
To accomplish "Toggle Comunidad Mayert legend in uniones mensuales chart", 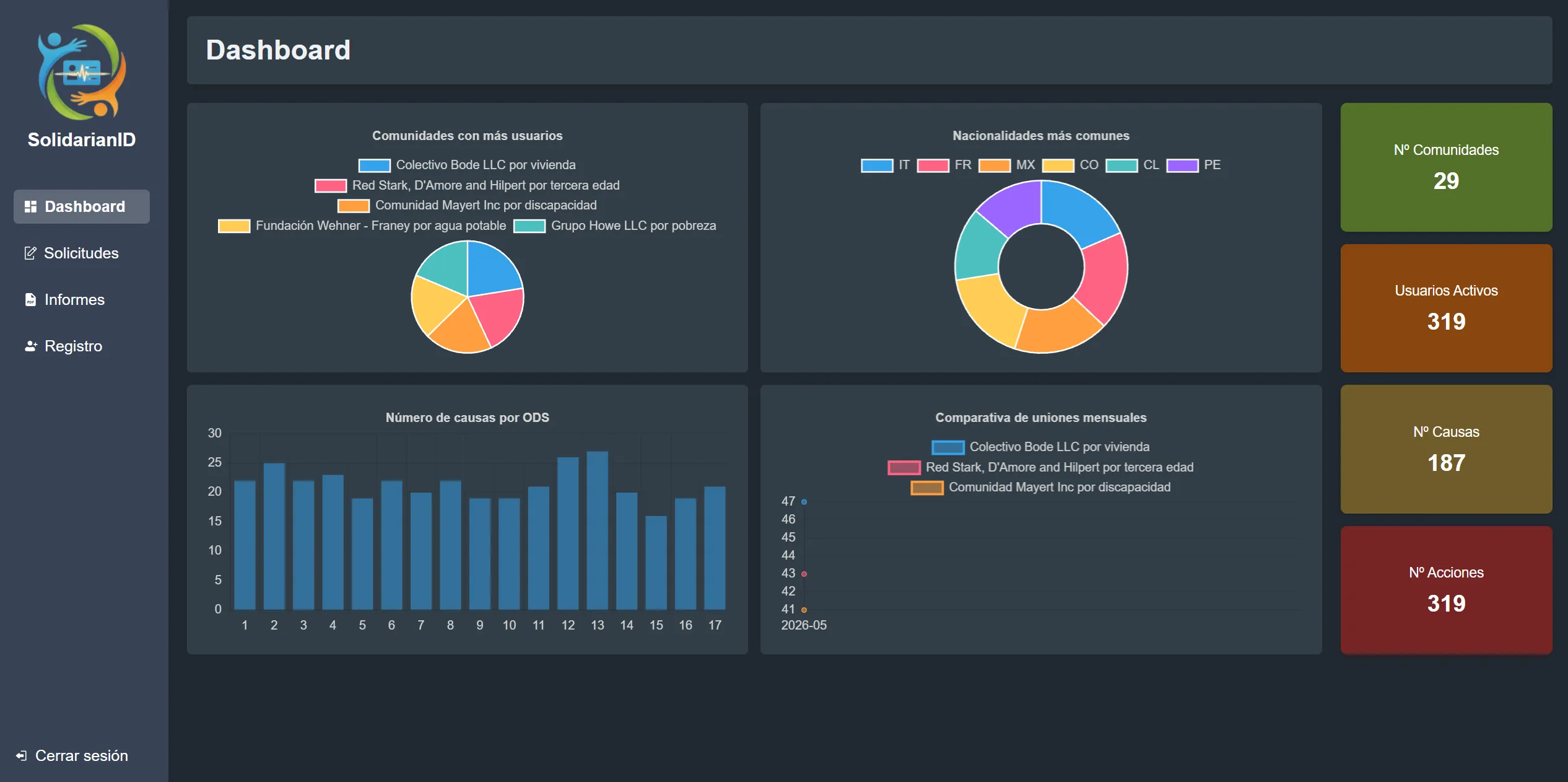I will point(1041,487).
